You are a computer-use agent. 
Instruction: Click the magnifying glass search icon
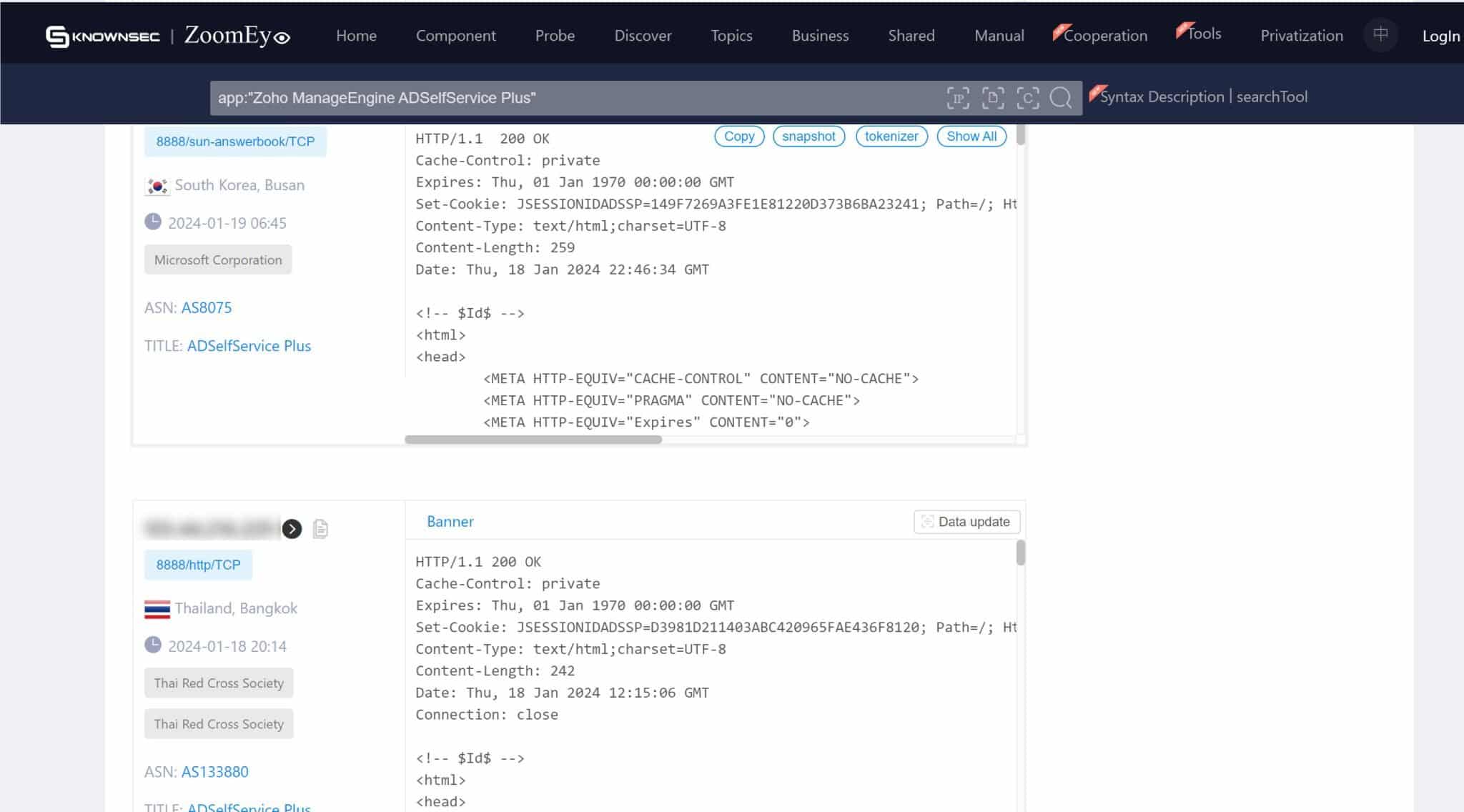coord(1061,98)
